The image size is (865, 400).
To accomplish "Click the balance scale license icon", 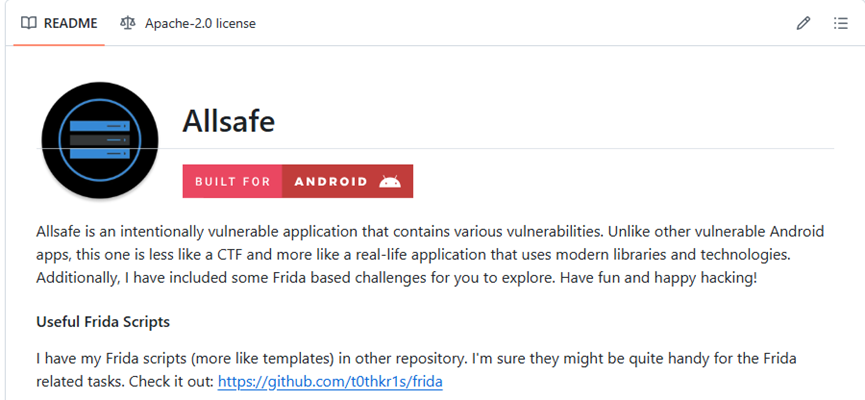I will [127, 23].
